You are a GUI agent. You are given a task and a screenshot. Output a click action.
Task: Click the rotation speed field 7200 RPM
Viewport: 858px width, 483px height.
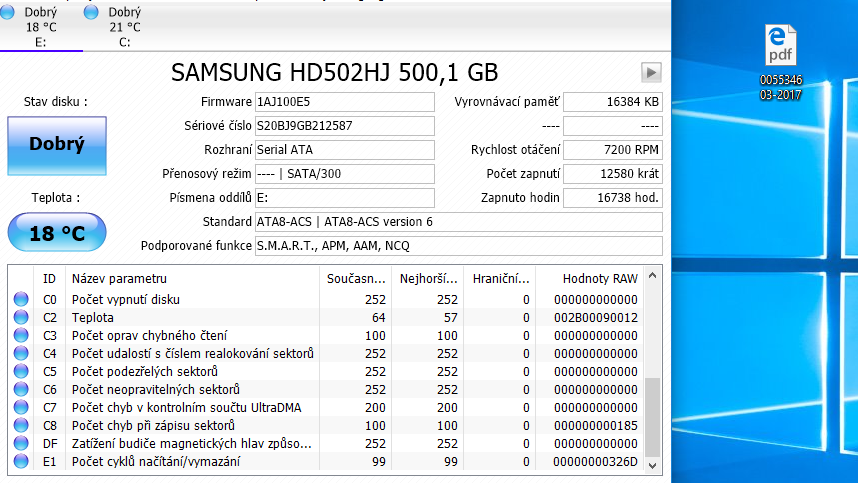pyautogui.click(x=613, y=150)
